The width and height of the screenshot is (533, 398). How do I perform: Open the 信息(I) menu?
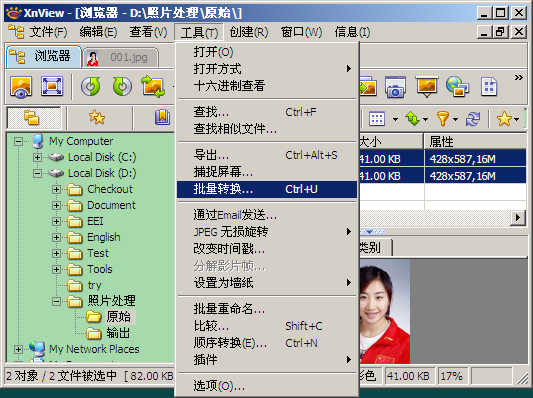click(352, 32)
